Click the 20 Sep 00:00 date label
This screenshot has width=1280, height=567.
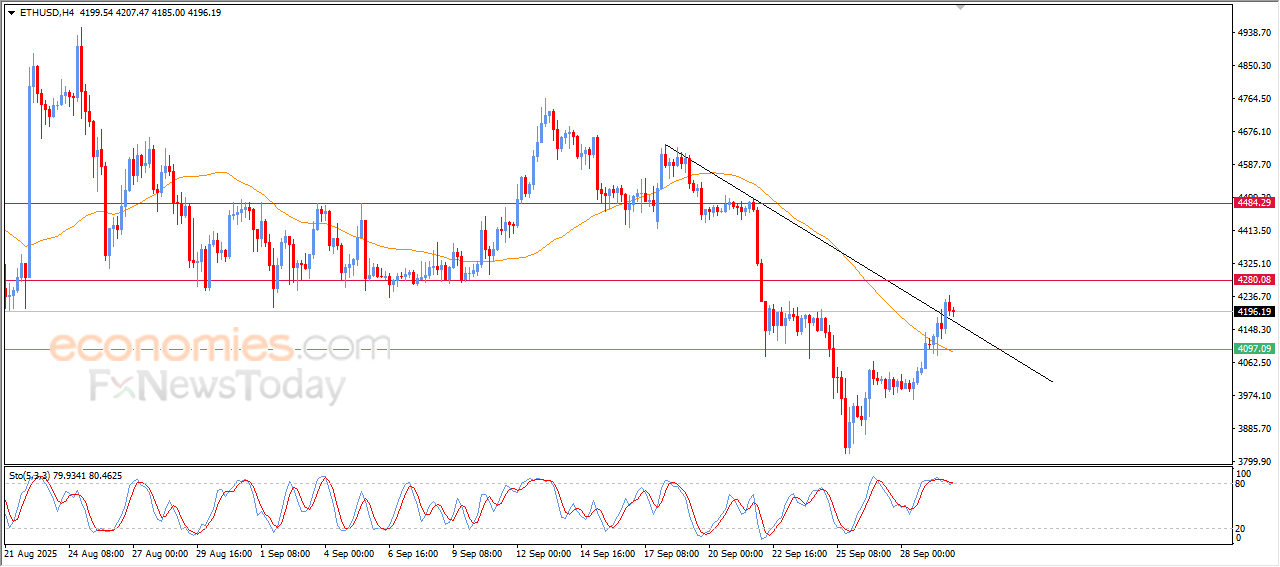[736, 553]
